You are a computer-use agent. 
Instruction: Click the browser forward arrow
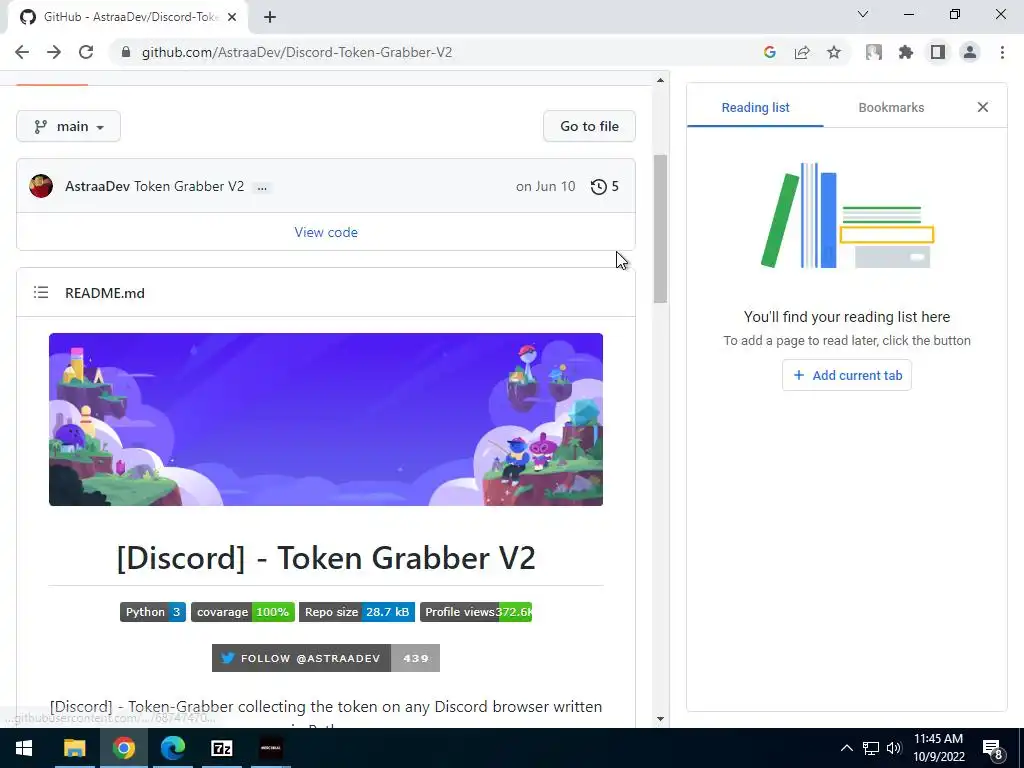(x=54, y=52)
